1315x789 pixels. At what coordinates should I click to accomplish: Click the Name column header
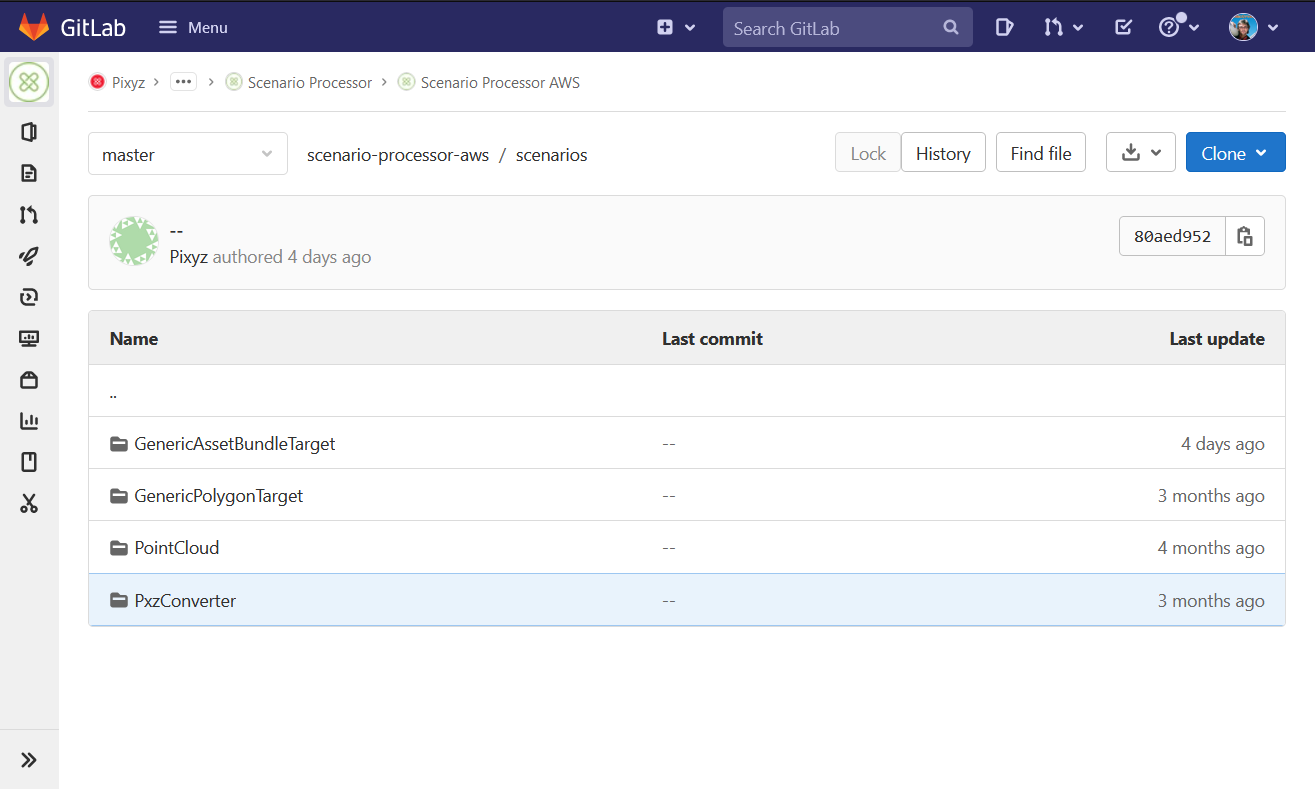click(134, 339)
